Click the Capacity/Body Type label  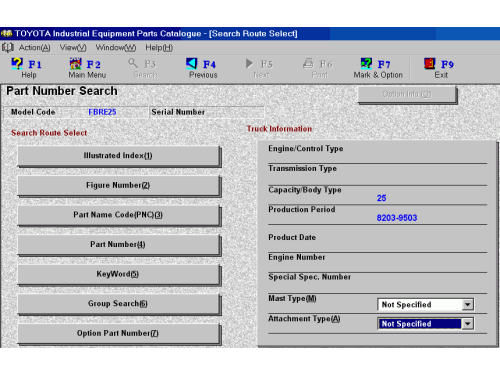(x=305, y=190)
